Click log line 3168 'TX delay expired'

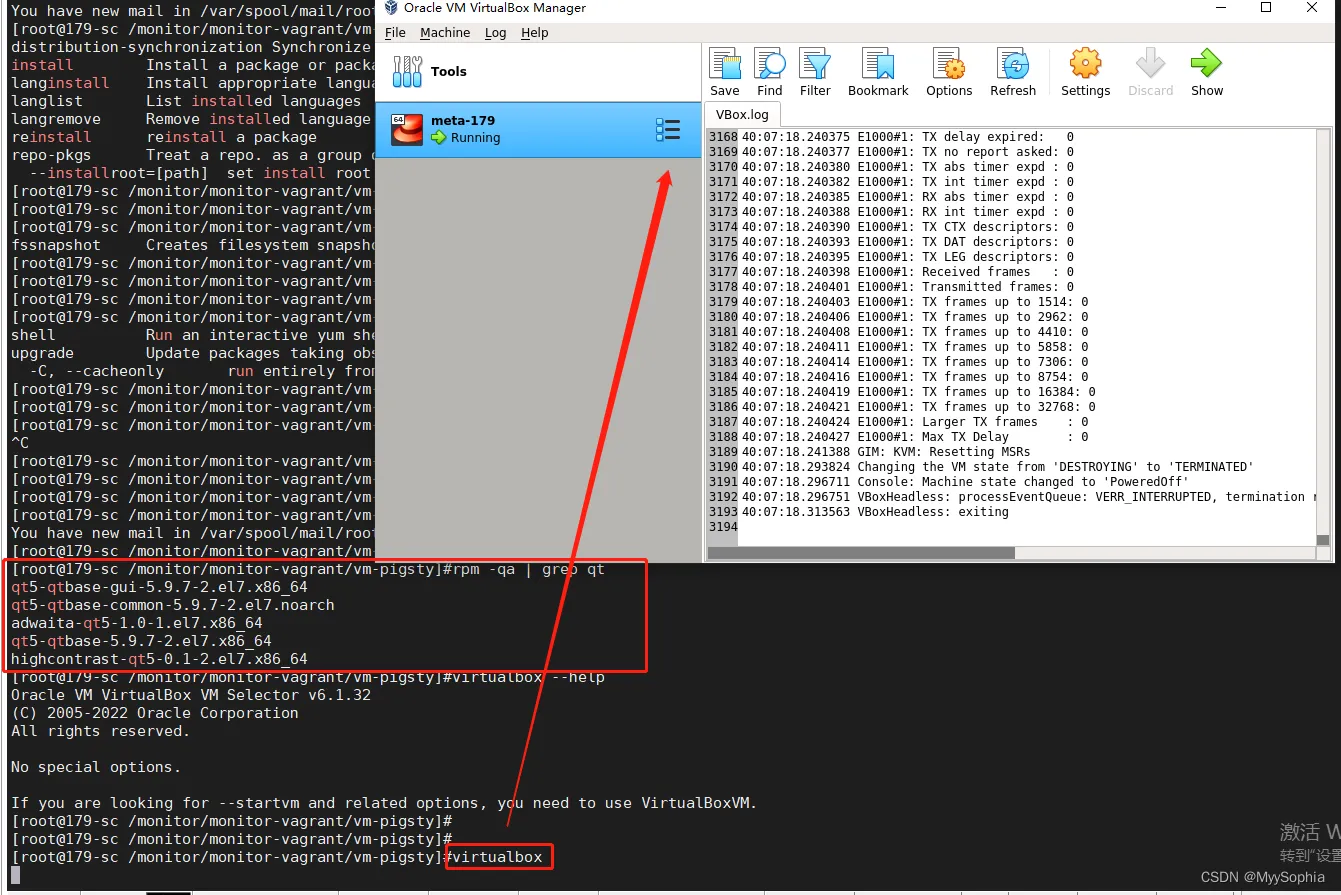tap(908, 137)
